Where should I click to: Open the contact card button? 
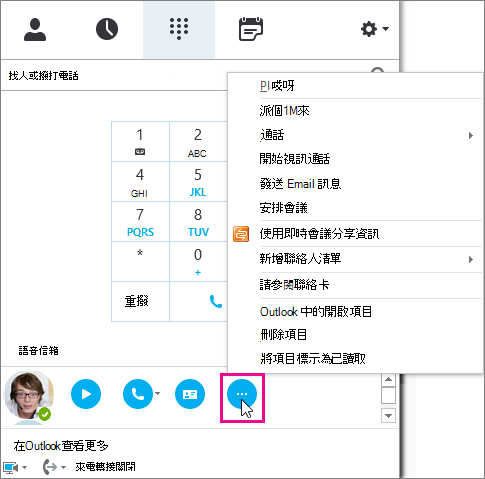(x=190, y=394)
